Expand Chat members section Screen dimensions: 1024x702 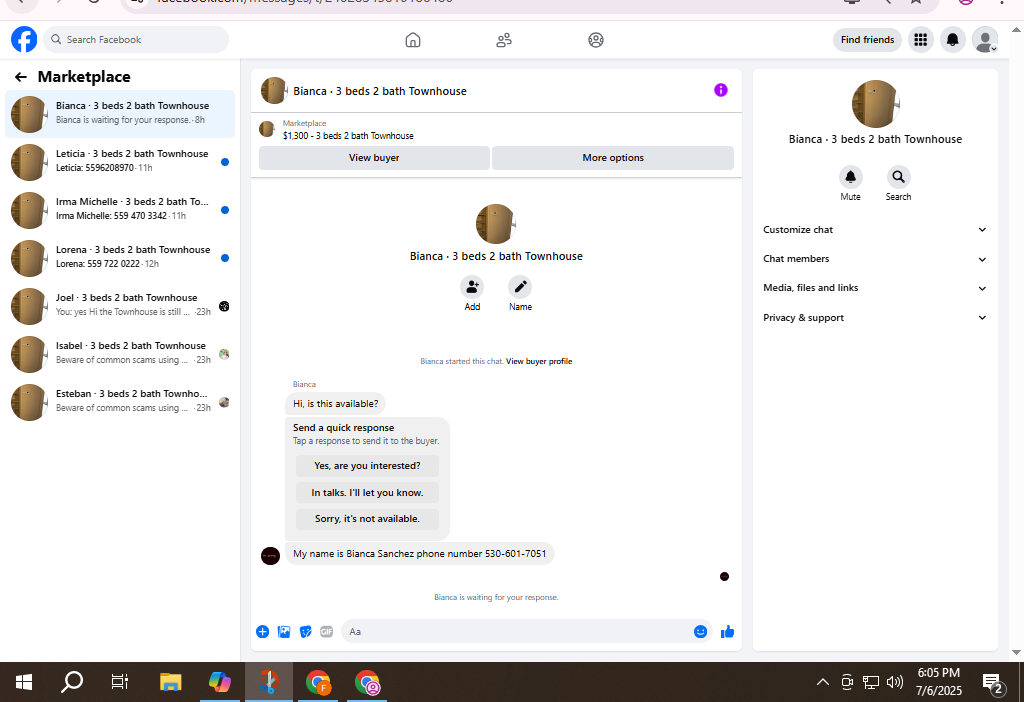[875, 259]
